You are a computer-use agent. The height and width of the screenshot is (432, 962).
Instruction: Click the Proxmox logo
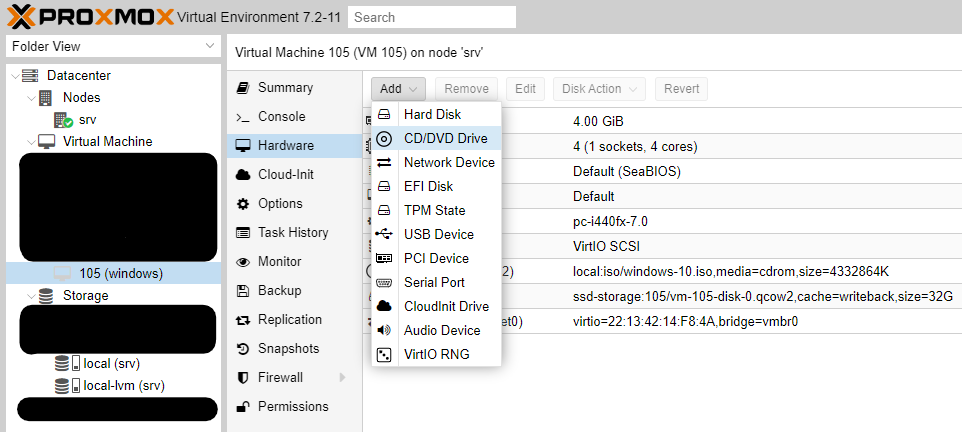click(x=91, y=17)
